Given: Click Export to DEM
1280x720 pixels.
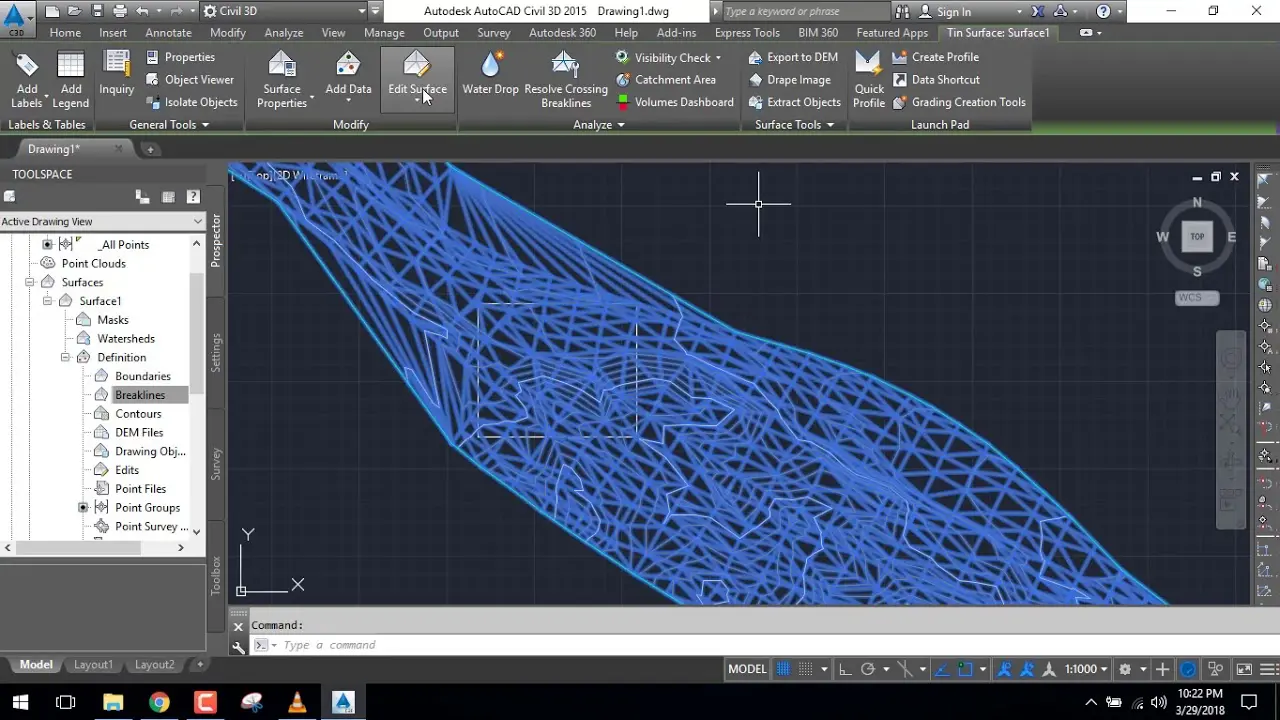Looking at the screenshot, I should point(793,57).
